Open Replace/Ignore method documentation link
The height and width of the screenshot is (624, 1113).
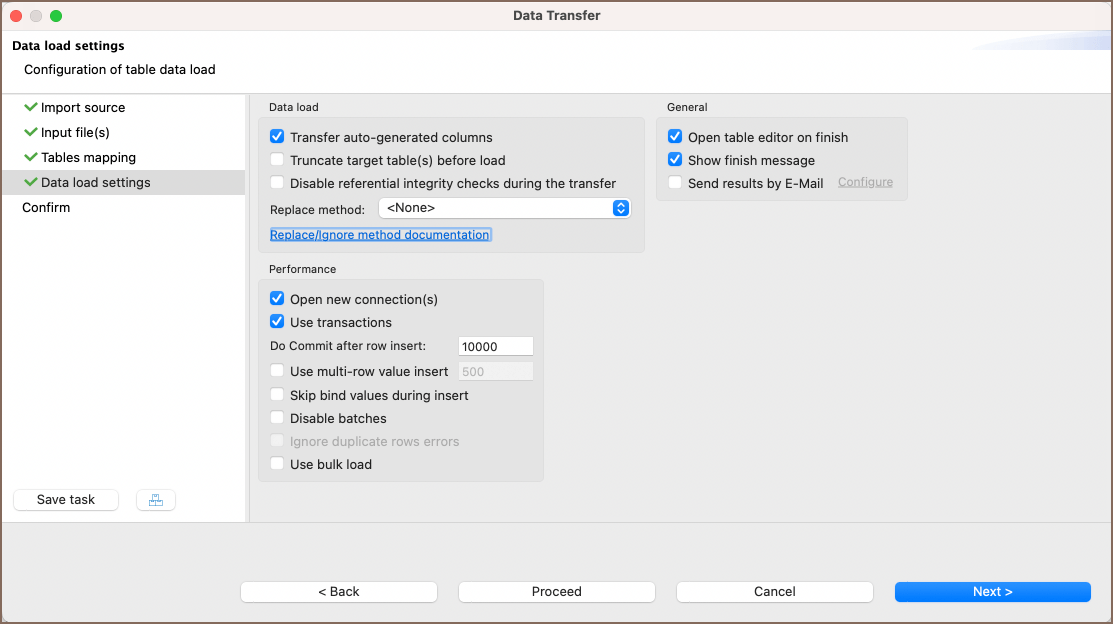[380, 234]
